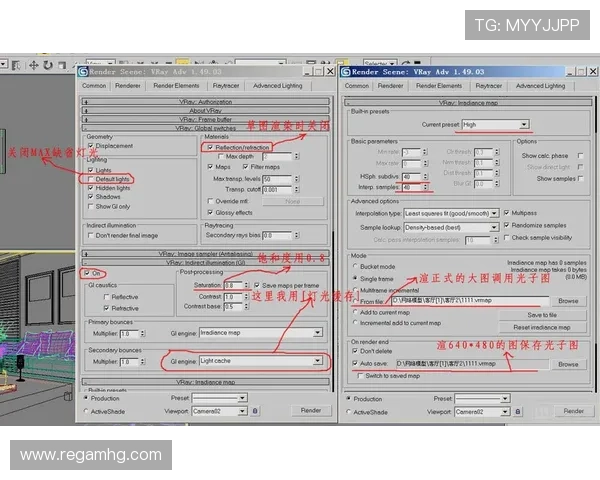The height and width of the screenshot is (480, 600).
Task: Toggle the Reflection/refraction checkbox
Action: click(x=209, y=146)
